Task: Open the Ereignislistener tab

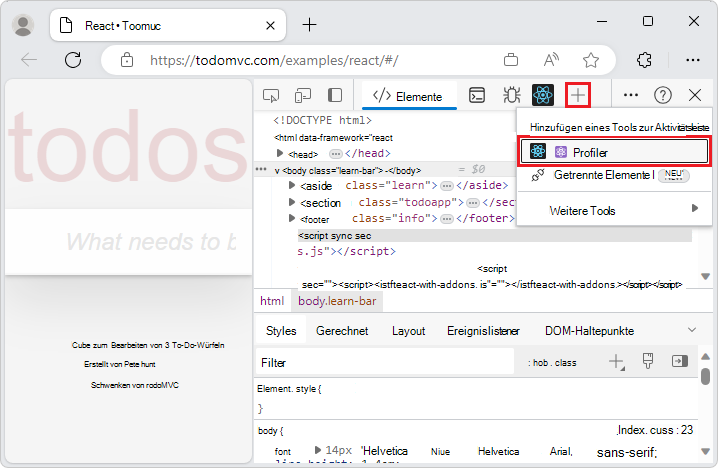Action: click(x=483, y=331)
